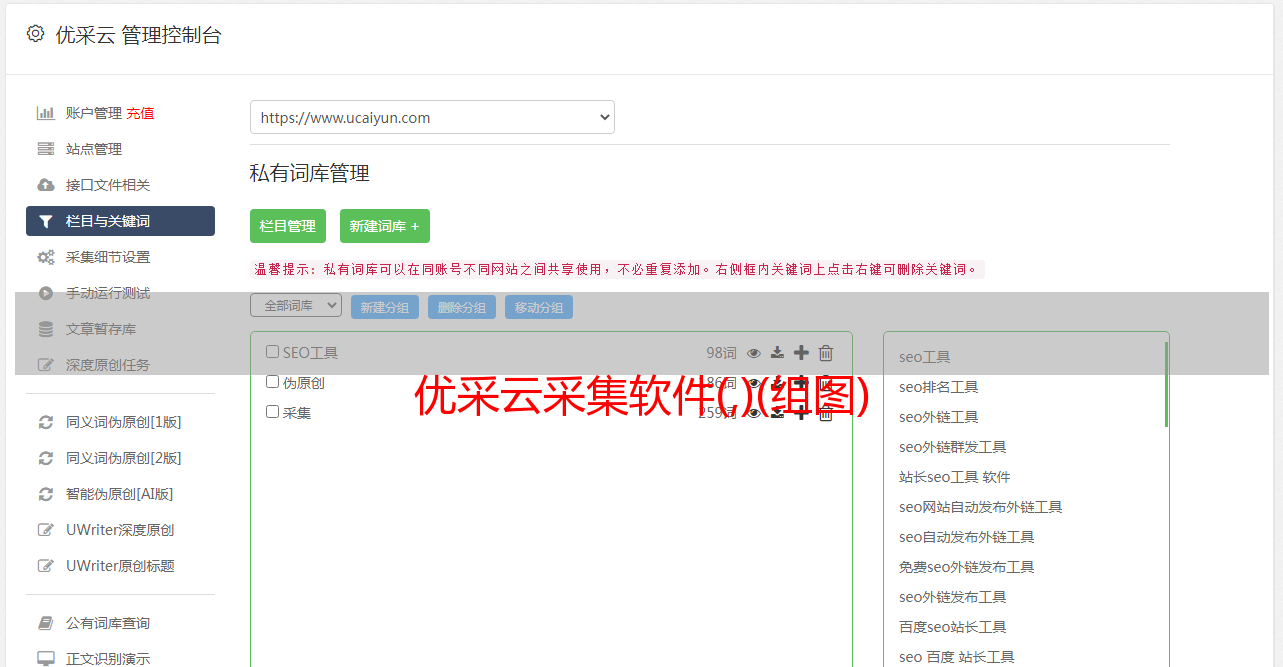
Task: Click the 删除分组 button
Action: tap(462, 307)
